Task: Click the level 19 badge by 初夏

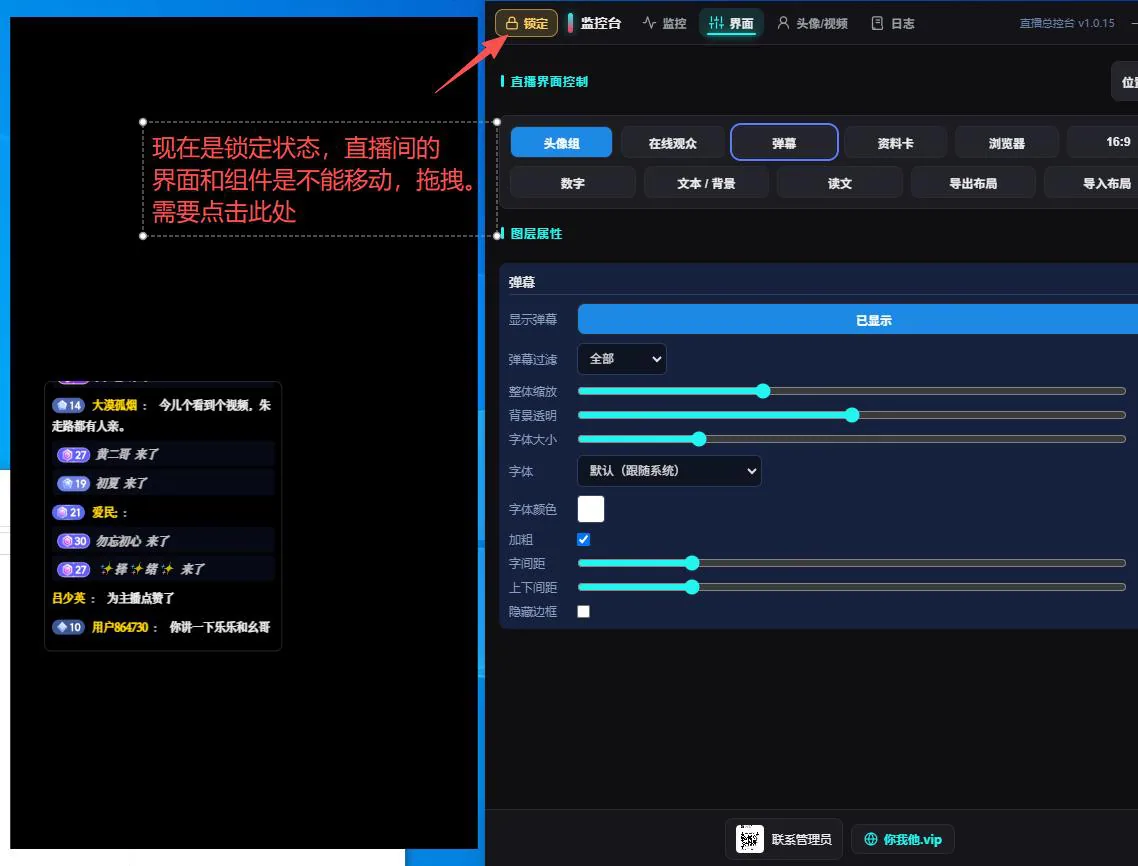Action: point(73,483)
